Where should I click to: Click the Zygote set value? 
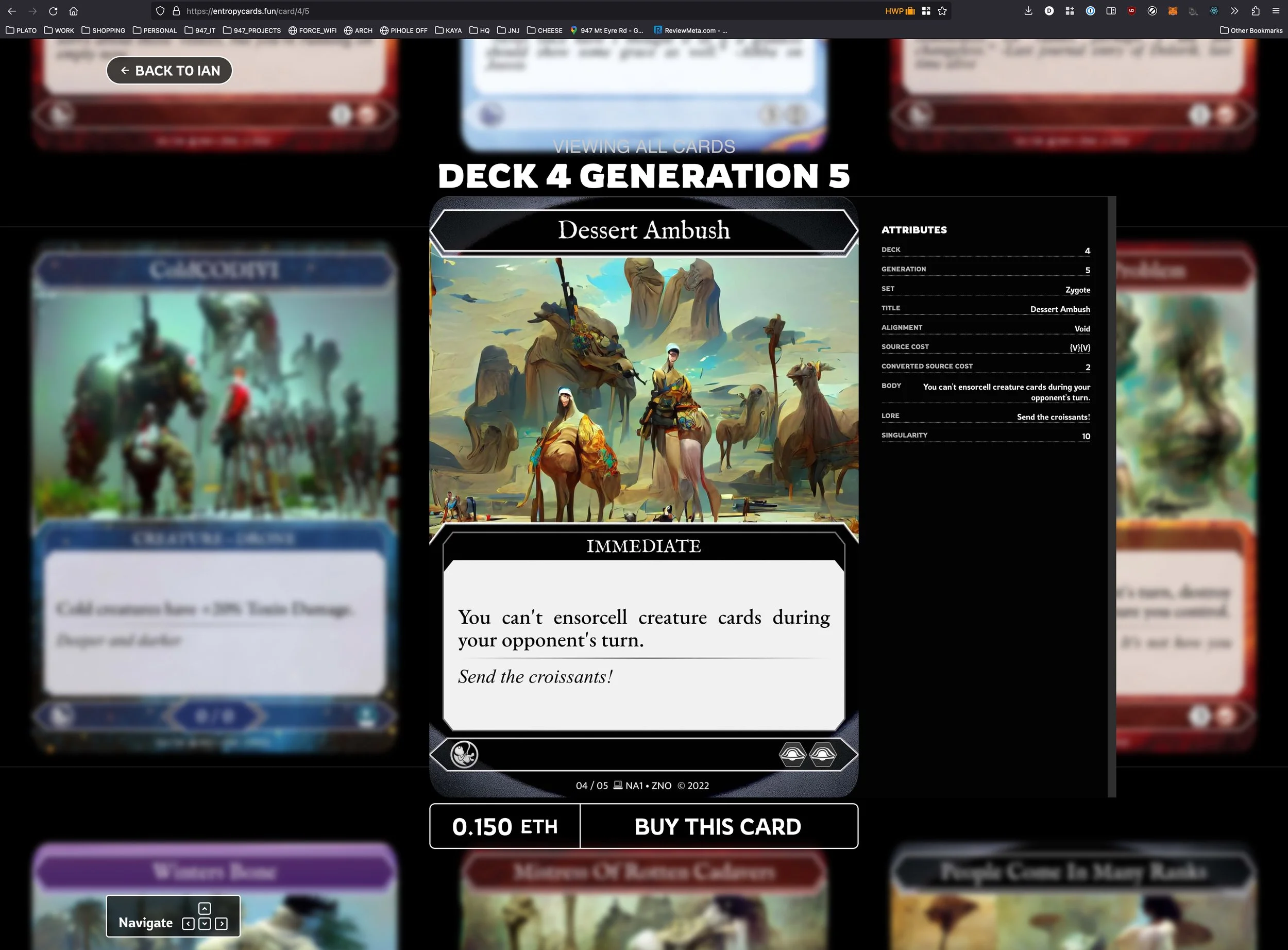(x=1078, y=290)
